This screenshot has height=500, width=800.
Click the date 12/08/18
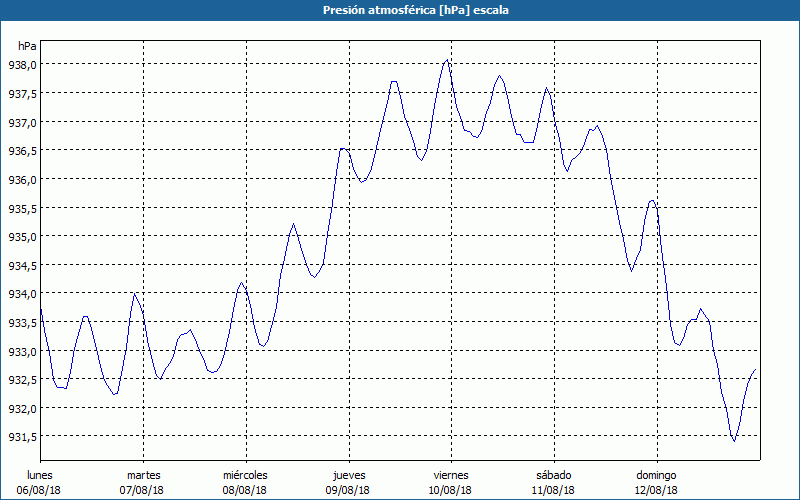(x=656, y=490)
